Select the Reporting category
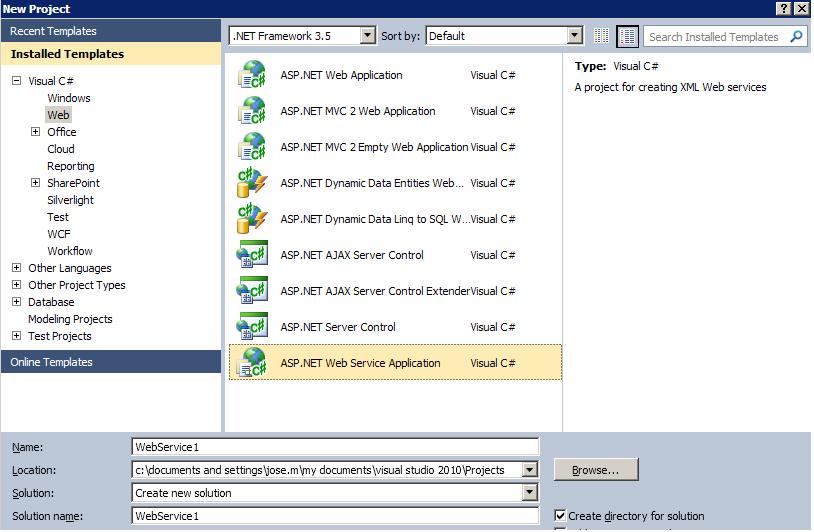This screenshot has height=532, width=814. [x=71, y=166]
